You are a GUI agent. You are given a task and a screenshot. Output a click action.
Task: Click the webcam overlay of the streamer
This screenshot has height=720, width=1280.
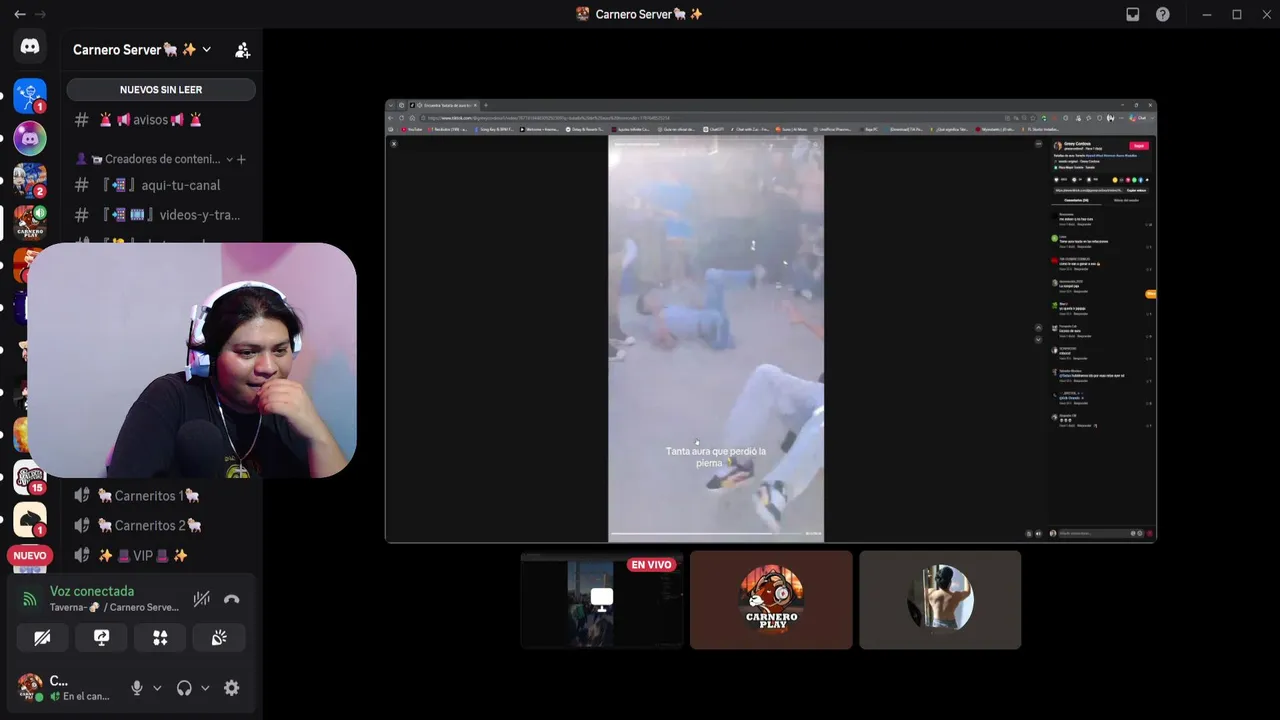pos(192,360)
